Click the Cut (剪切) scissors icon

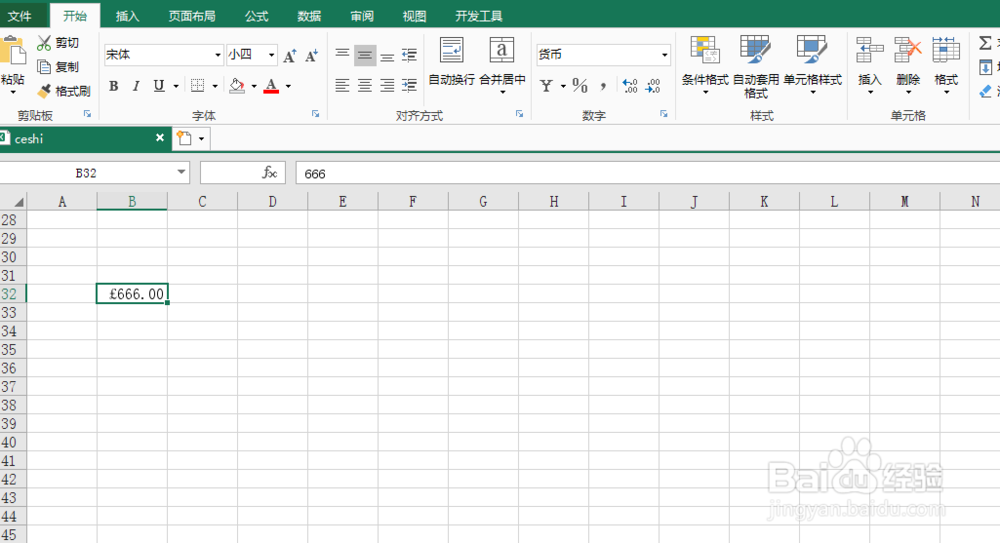(44, 43)
